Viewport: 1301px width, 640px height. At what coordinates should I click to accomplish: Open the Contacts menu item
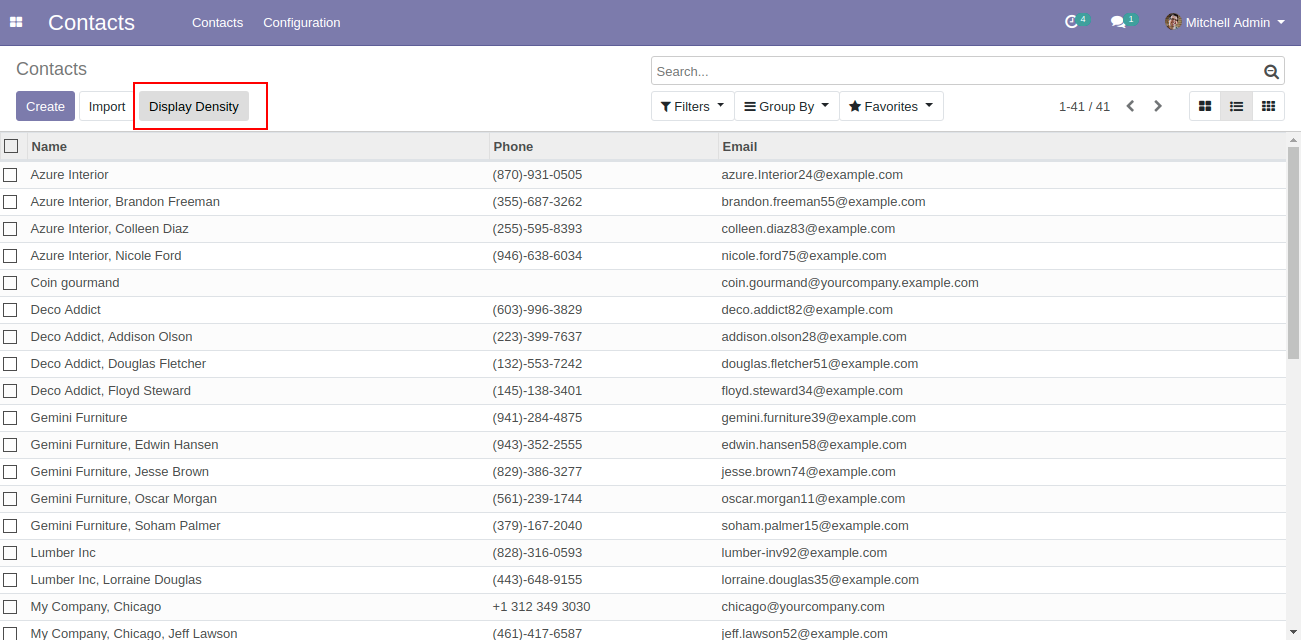[x=217, y=22]
